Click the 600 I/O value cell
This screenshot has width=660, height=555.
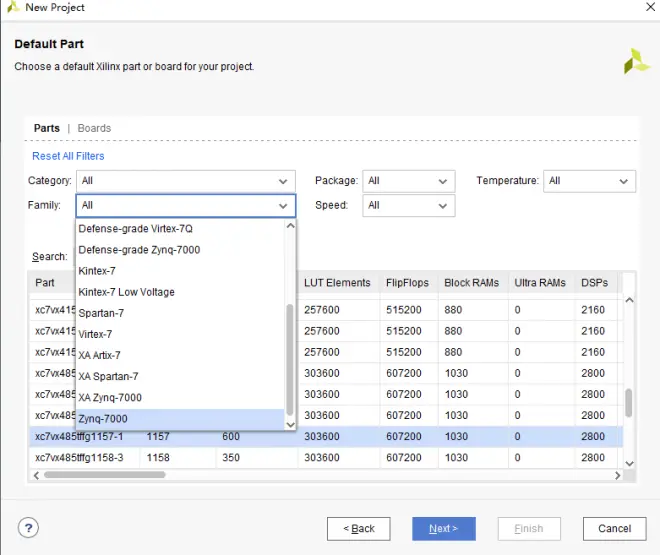(x=257, y=436)
